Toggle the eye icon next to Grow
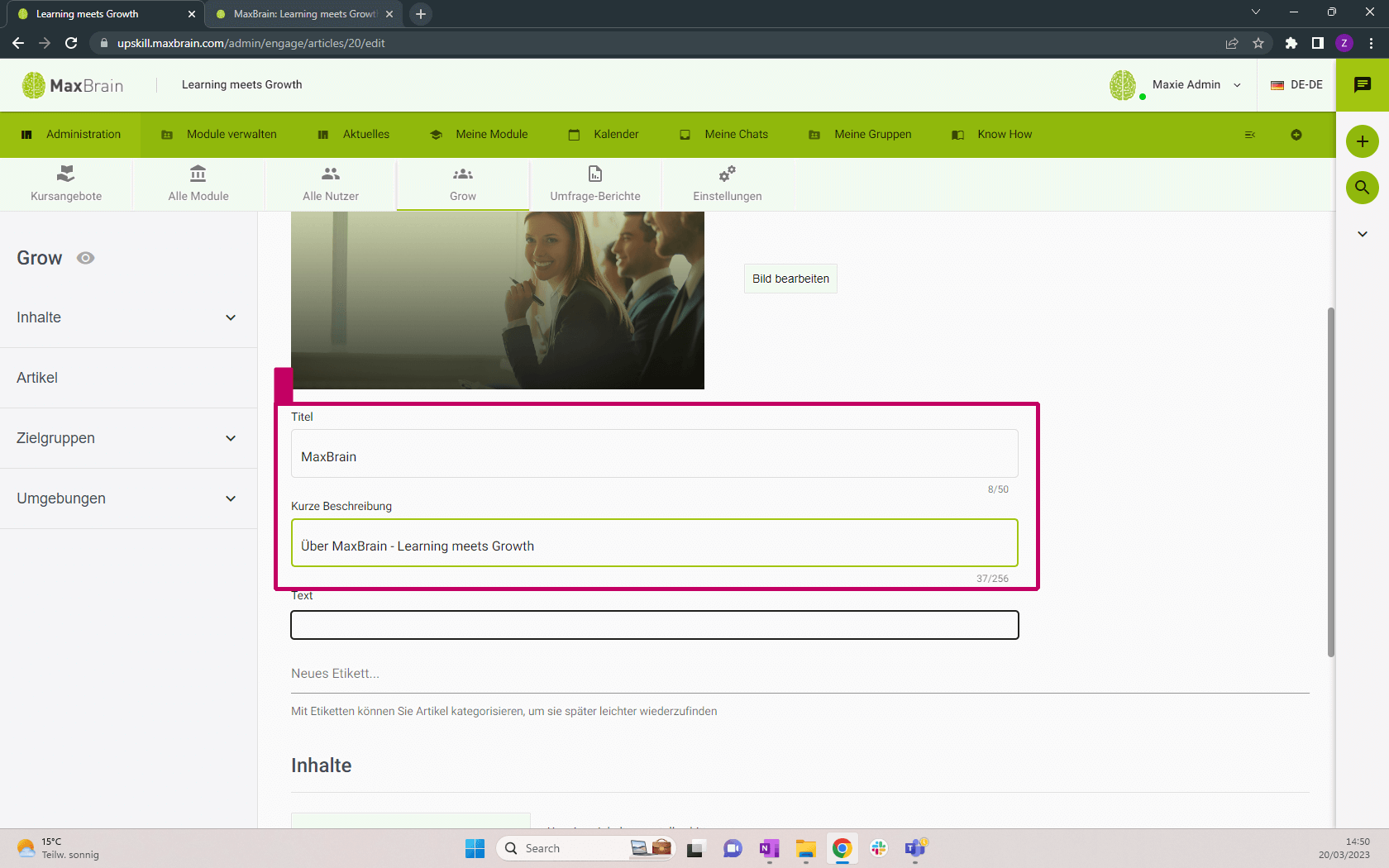The height and width of the screenshot is (868, 1389). pyautogui.click(x=85, y=258)
